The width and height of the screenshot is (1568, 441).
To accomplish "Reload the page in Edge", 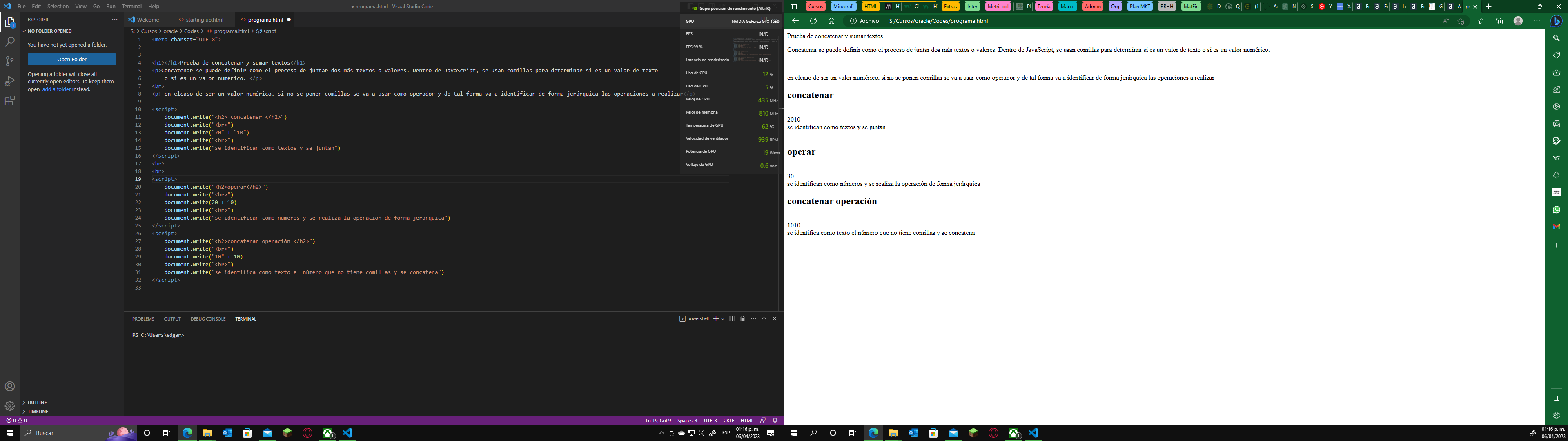I will point(813,21).
